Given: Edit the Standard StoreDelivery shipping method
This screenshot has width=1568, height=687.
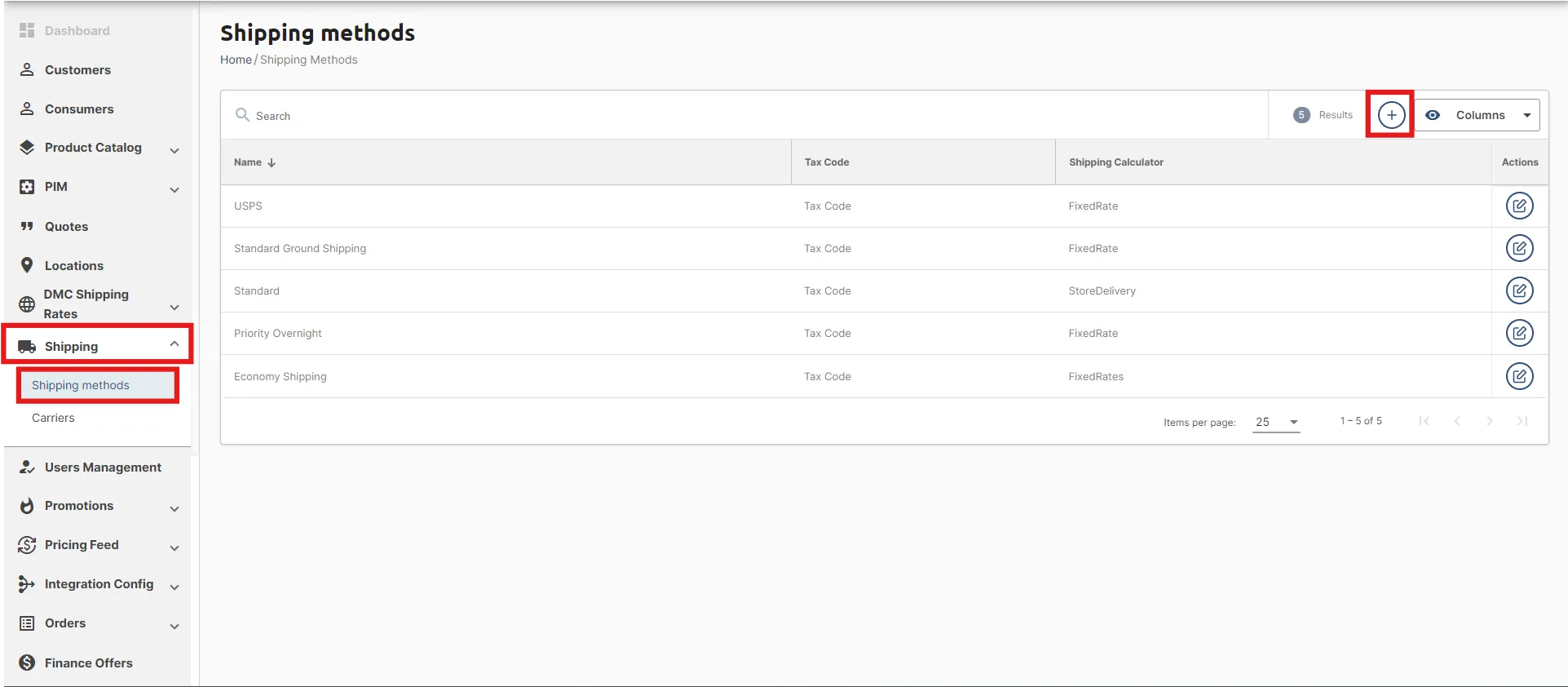Looking at the screenshot, I should coord(1519,290).
